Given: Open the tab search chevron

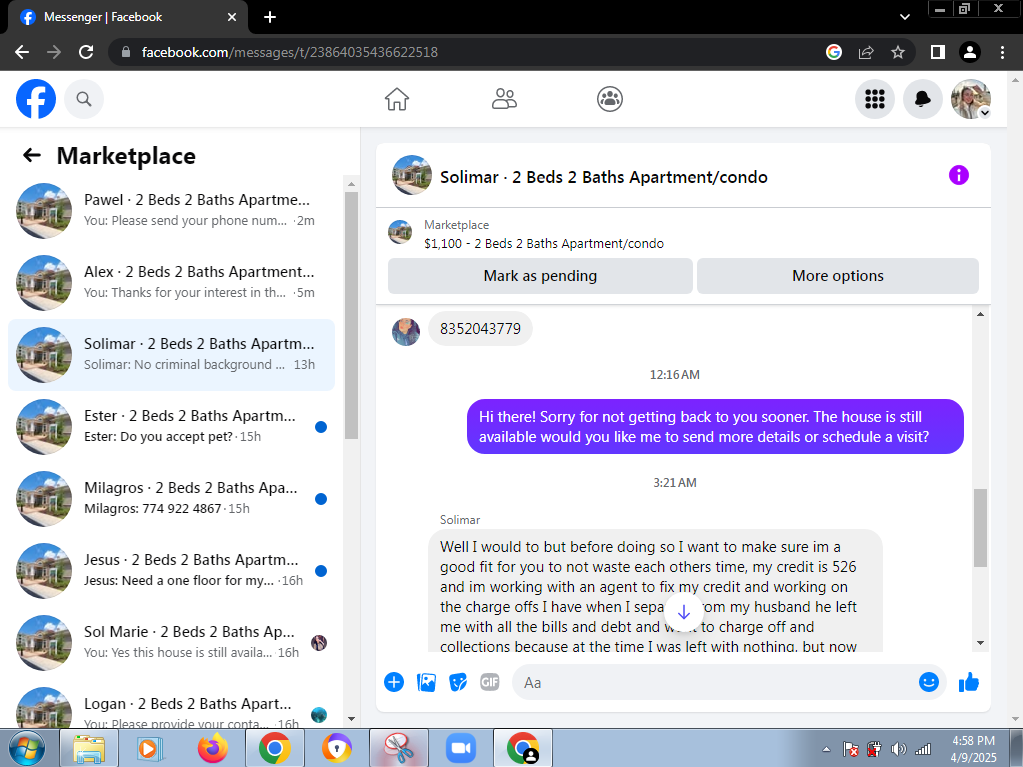Looking at the screenshot, I should click(x=904, y=17).
